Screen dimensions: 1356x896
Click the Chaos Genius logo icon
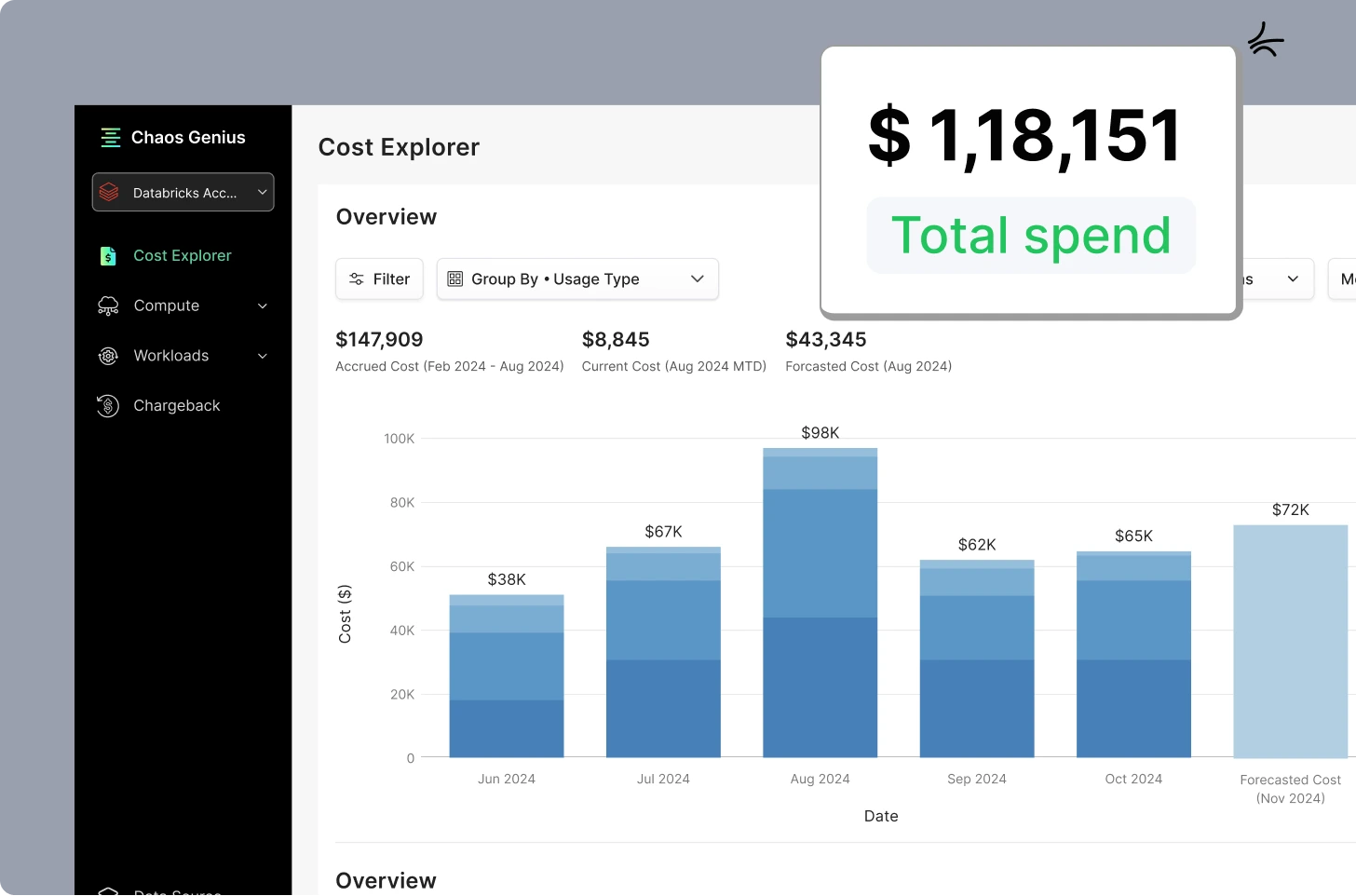click(x=111, y=137)
